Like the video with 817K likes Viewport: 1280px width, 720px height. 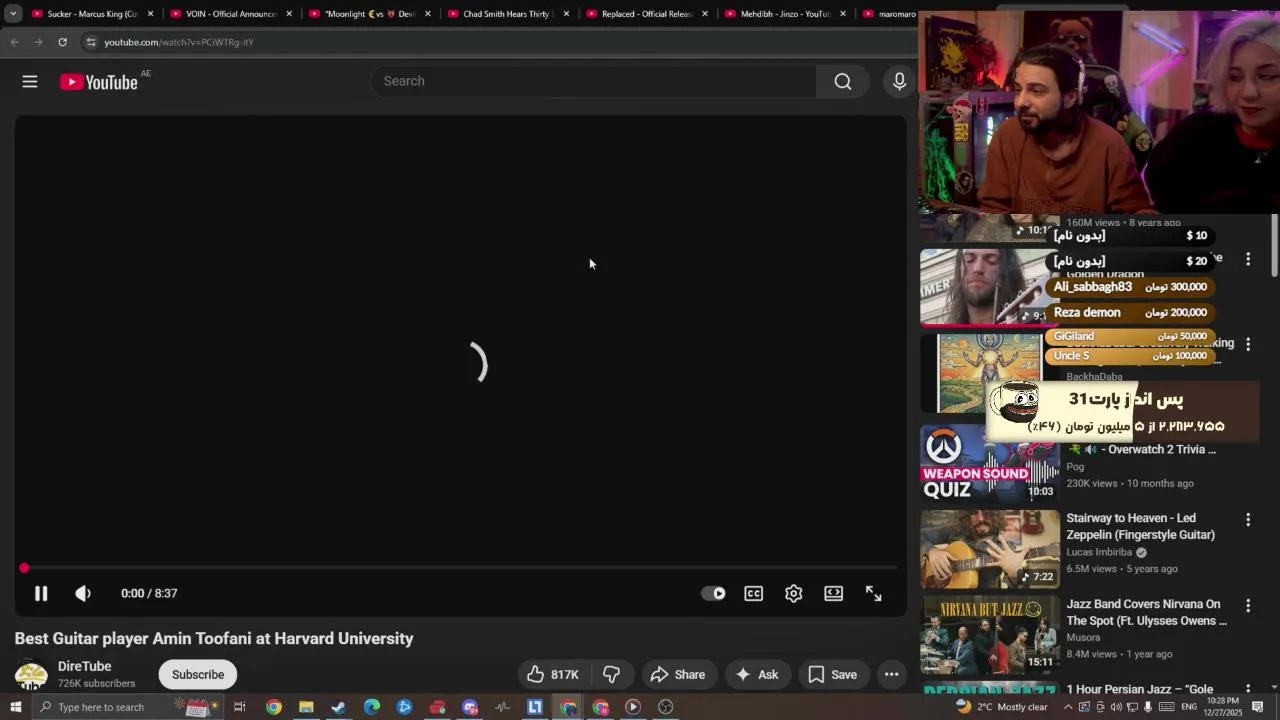click(553, 674)
